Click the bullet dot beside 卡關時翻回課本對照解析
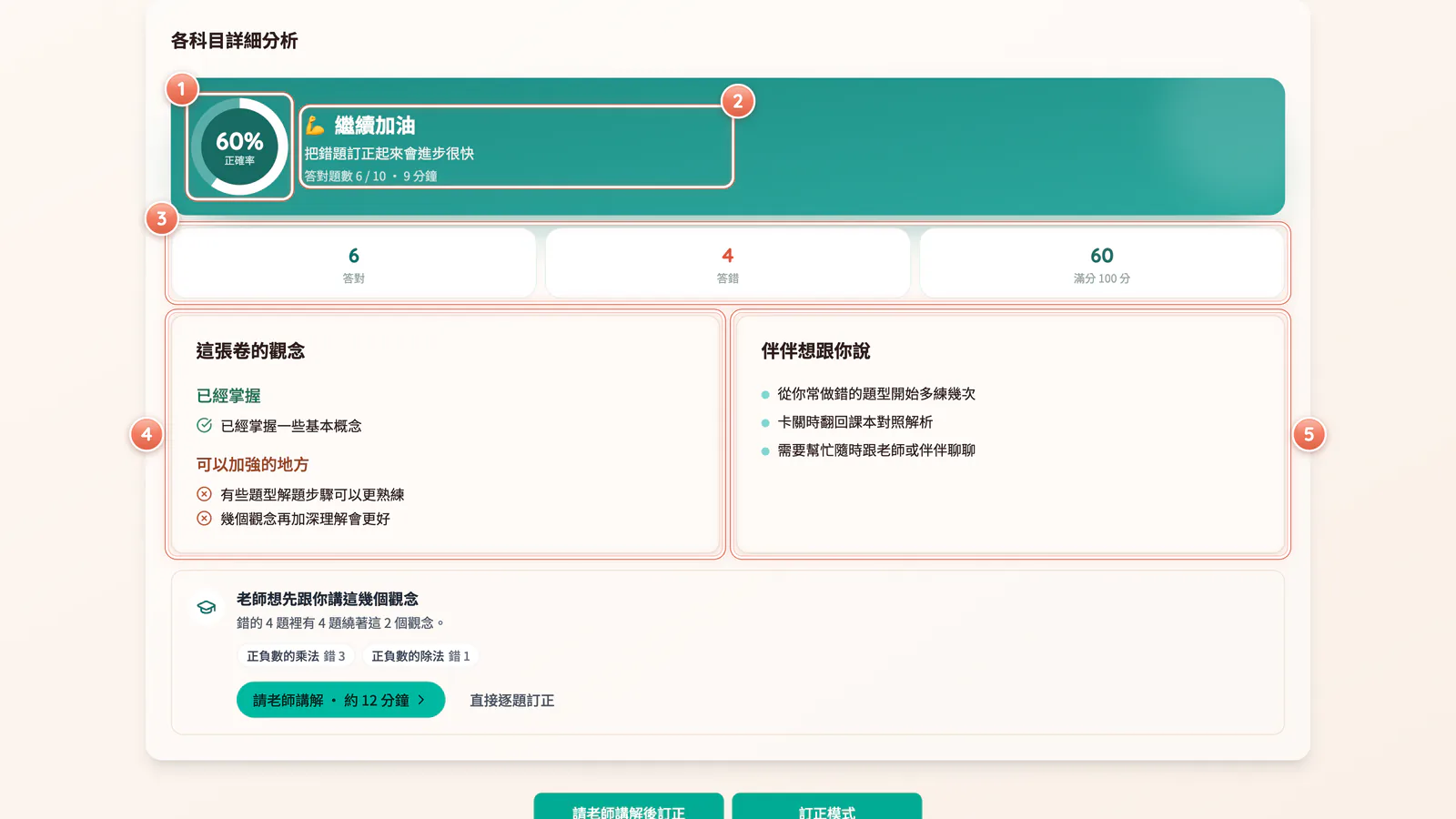The height and width of the screenshot is (819, 1456). [765, 423]
